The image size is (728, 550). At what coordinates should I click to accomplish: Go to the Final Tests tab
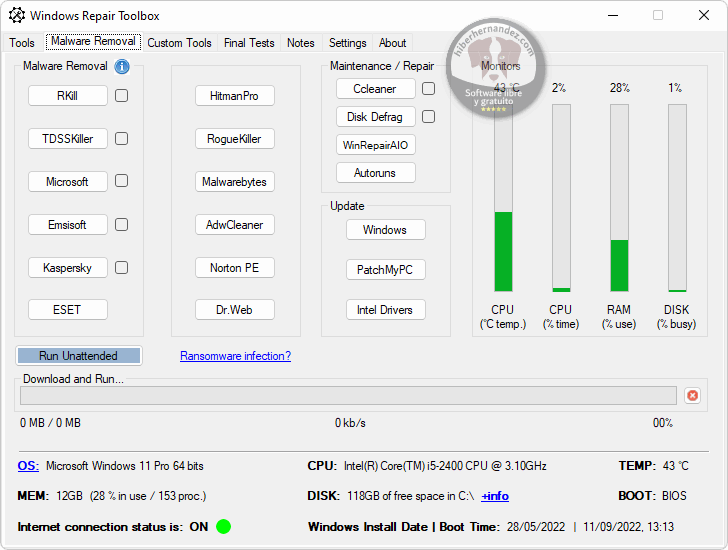249,43
